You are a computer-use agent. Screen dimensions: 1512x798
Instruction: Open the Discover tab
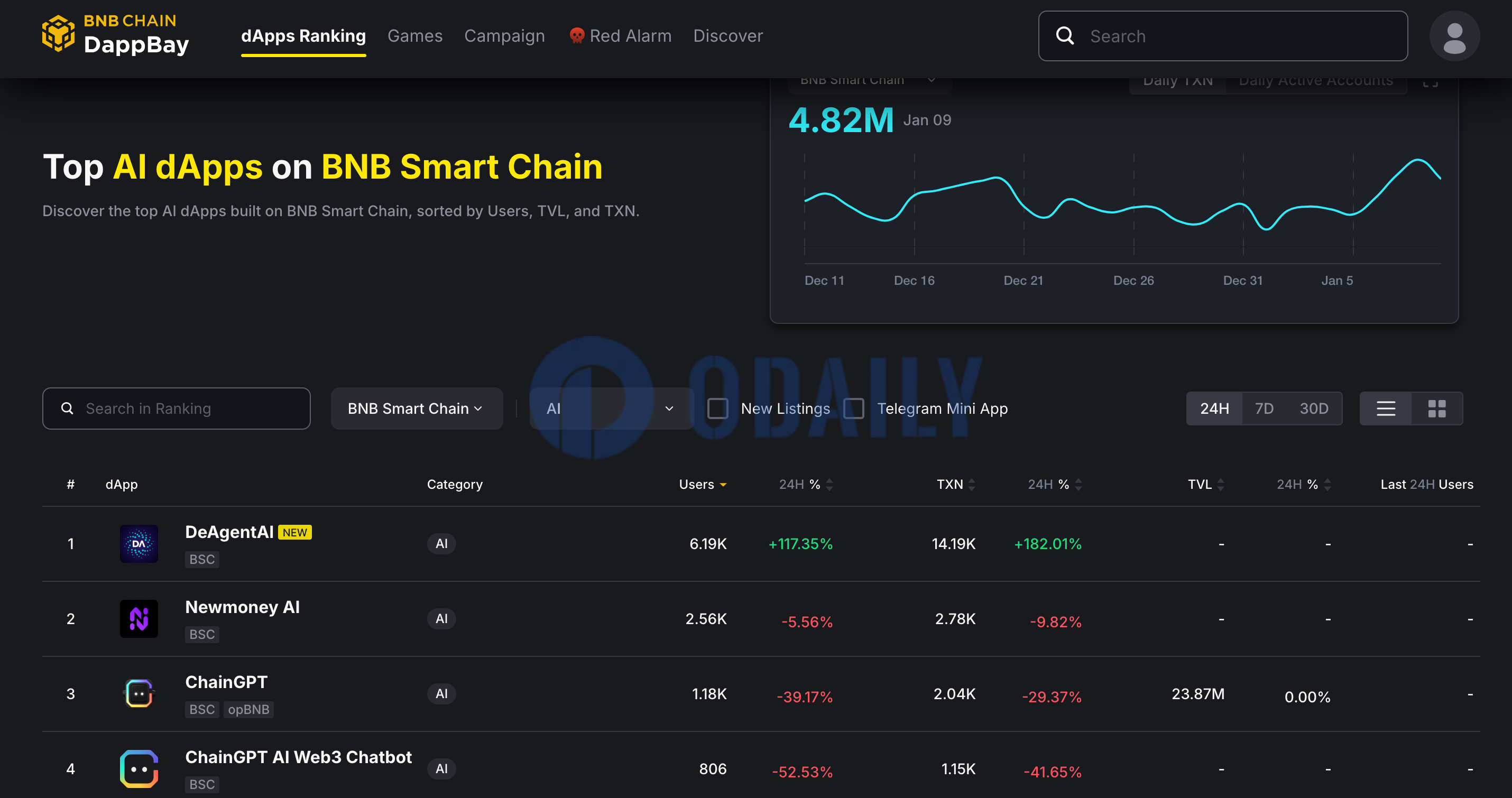pos(728,36)
